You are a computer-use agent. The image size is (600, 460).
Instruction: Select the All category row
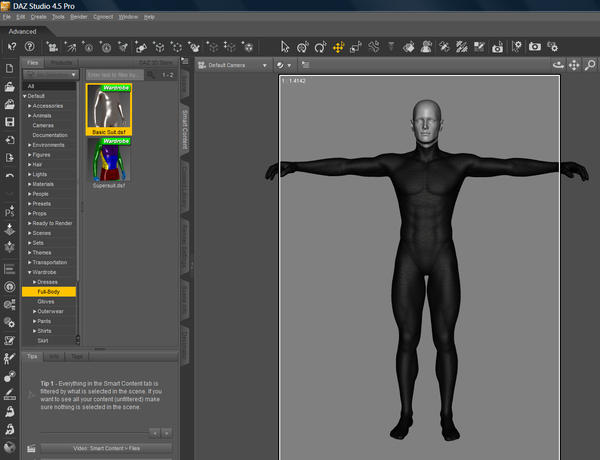(x=49, y=86)
